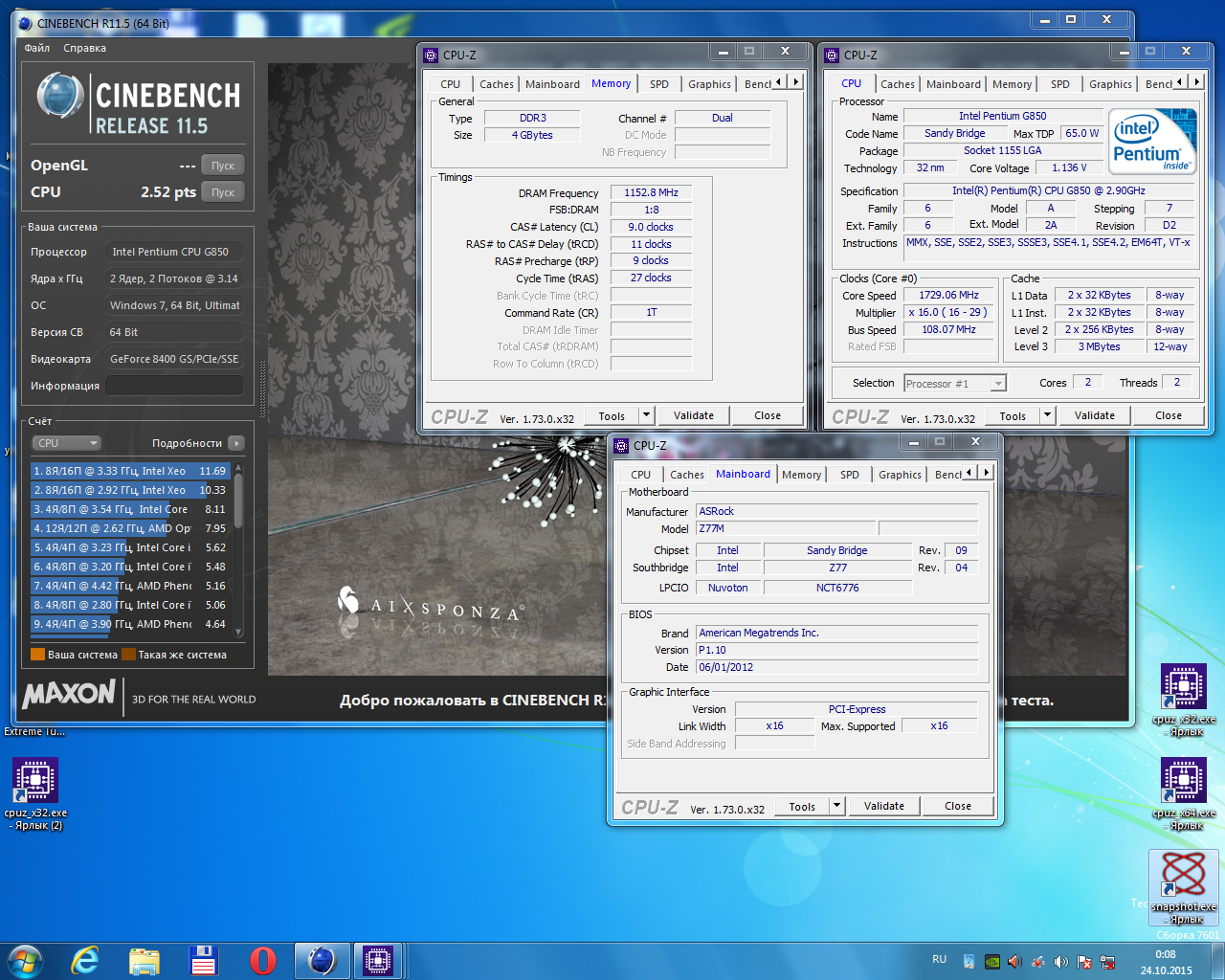
Task: Click motherboard Model field Z77M
Action: 787,528
